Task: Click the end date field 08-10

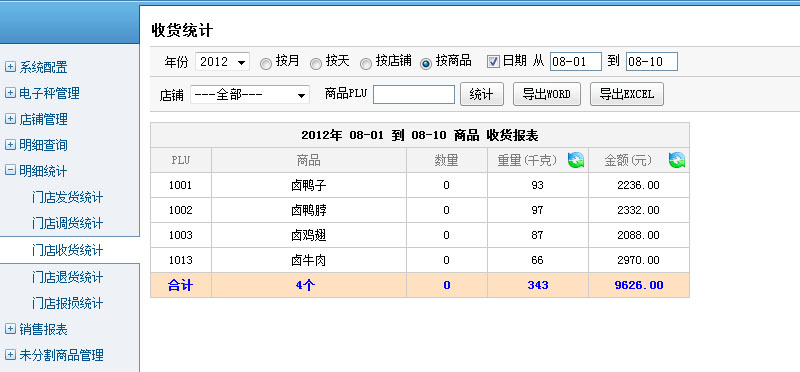Action: (x=652, y=62)
